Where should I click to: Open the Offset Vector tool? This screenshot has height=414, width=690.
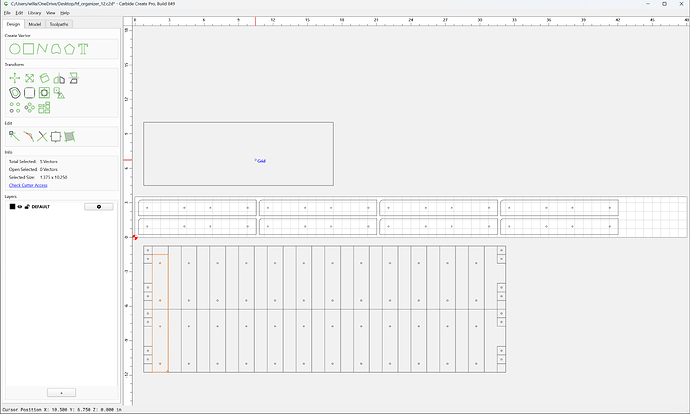click(15, 93)
